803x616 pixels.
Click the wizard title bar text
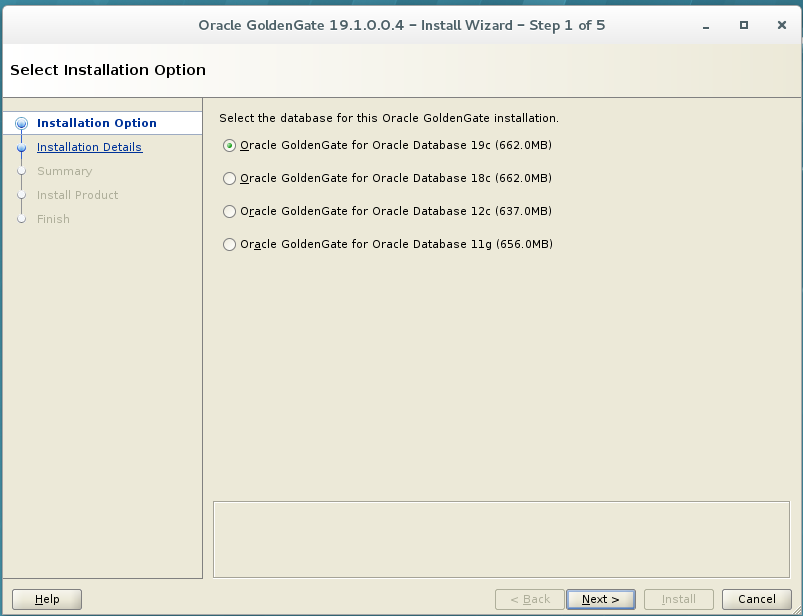pos(402,25)
